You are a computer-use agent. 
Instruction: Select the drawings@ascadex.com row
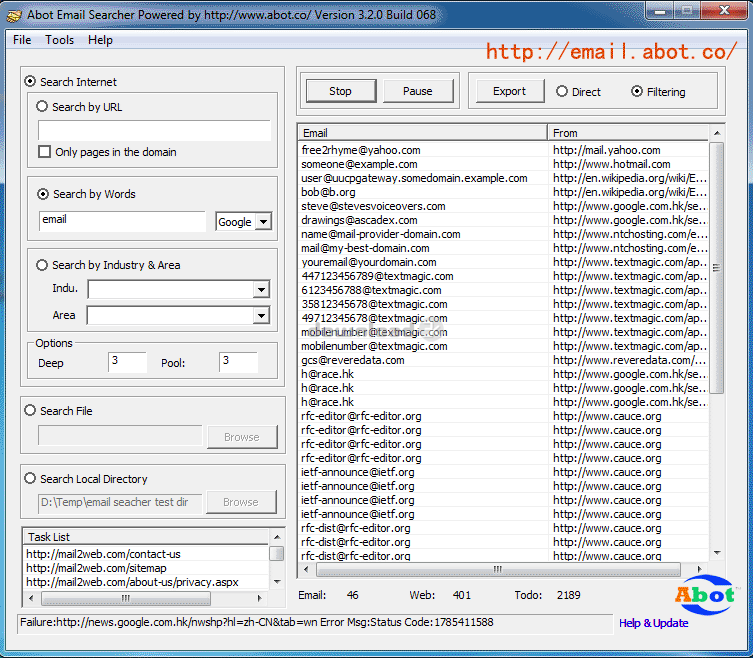coord(503,220)
